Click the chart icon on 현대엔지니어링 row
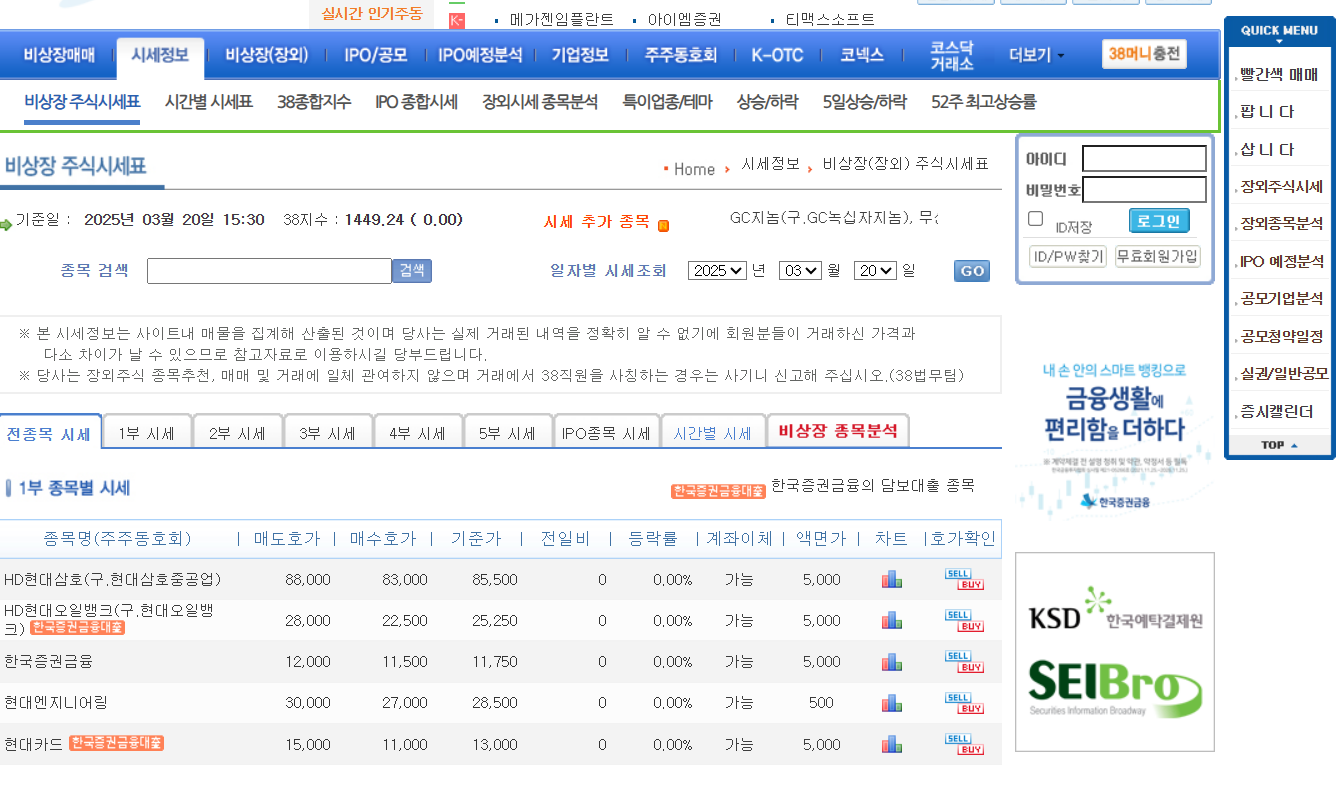This screenshot has width=1342, height=788. tap(891, 702)
